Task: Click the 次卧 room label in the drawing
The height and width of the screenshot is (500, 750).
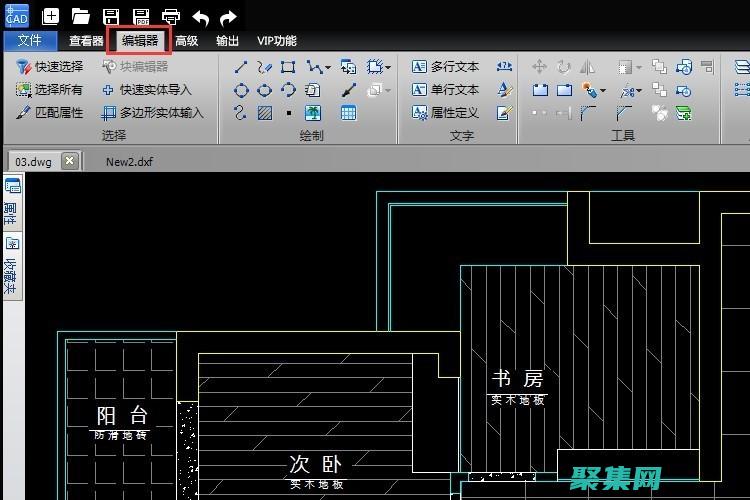Action: [316, 464]
